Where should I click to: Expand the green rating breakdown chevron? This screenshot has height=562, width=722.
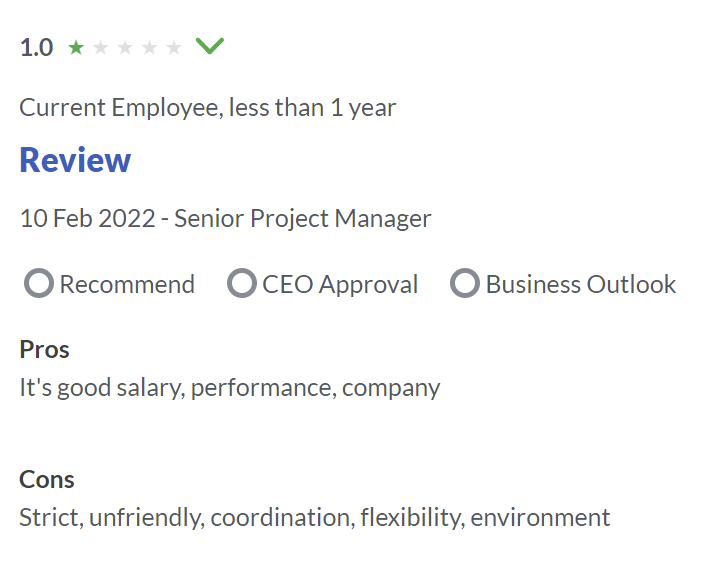click(210, 46)
